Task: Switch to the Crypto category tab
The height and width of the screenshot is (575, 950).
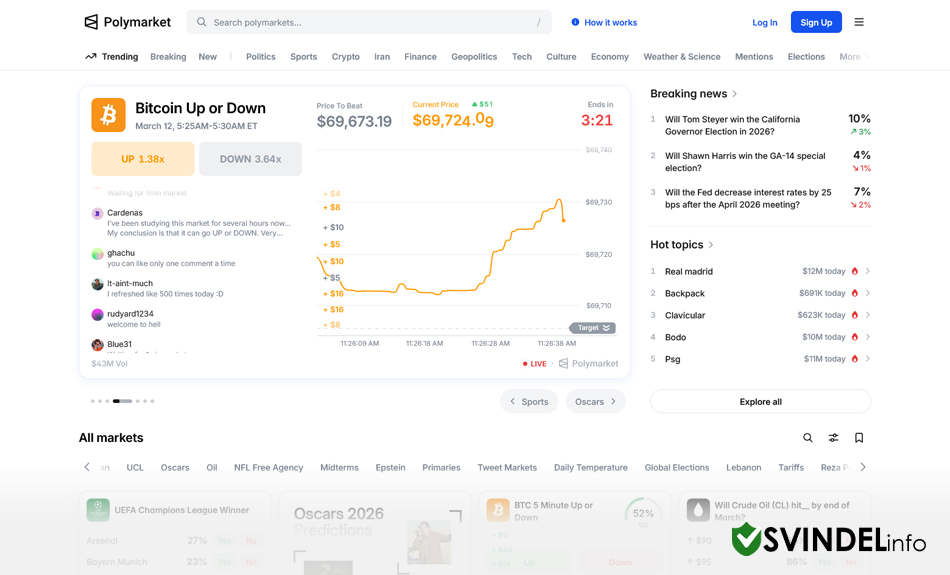Action: point(345,57)
